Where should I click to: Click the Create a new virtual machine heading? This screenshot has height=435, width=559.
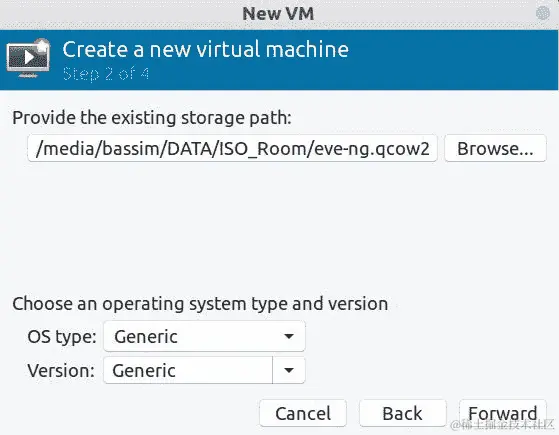coord(206,49)
